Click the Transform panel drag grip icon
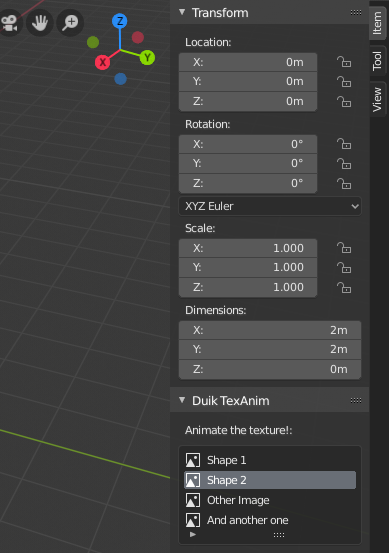 [x=356, y=13]
